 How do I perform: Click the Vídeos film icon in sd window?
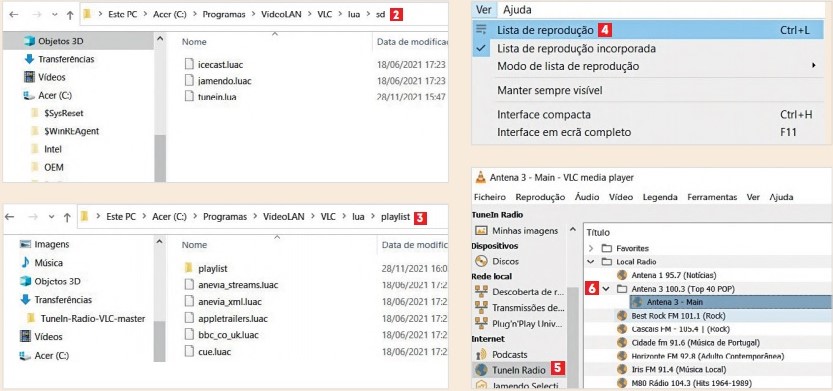coord(29,77)
